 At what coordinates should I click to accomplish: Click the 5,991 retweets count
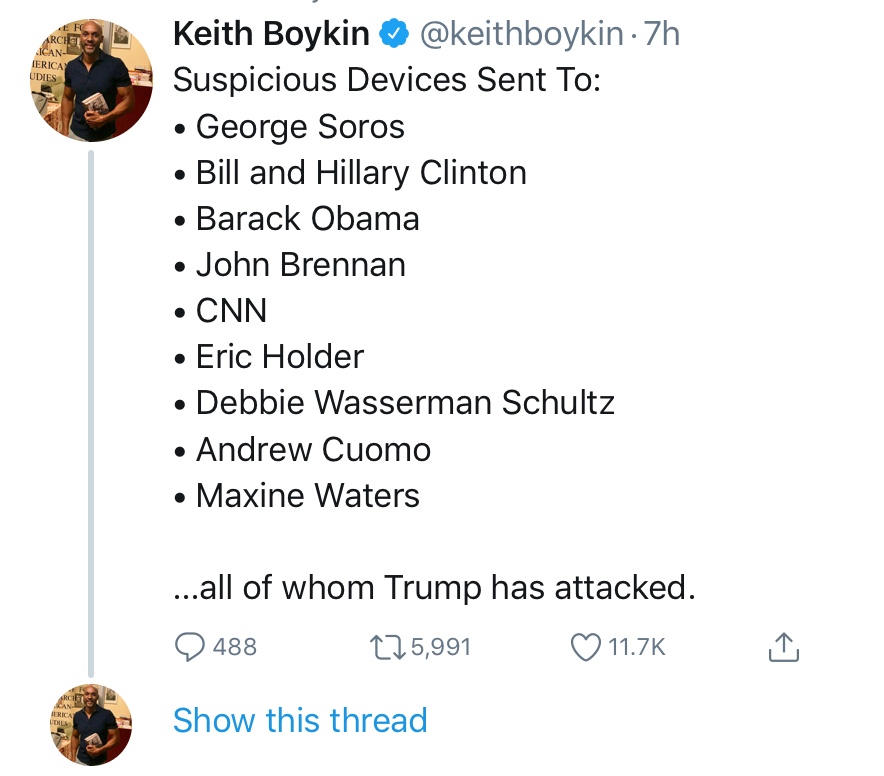coord(440,647)
